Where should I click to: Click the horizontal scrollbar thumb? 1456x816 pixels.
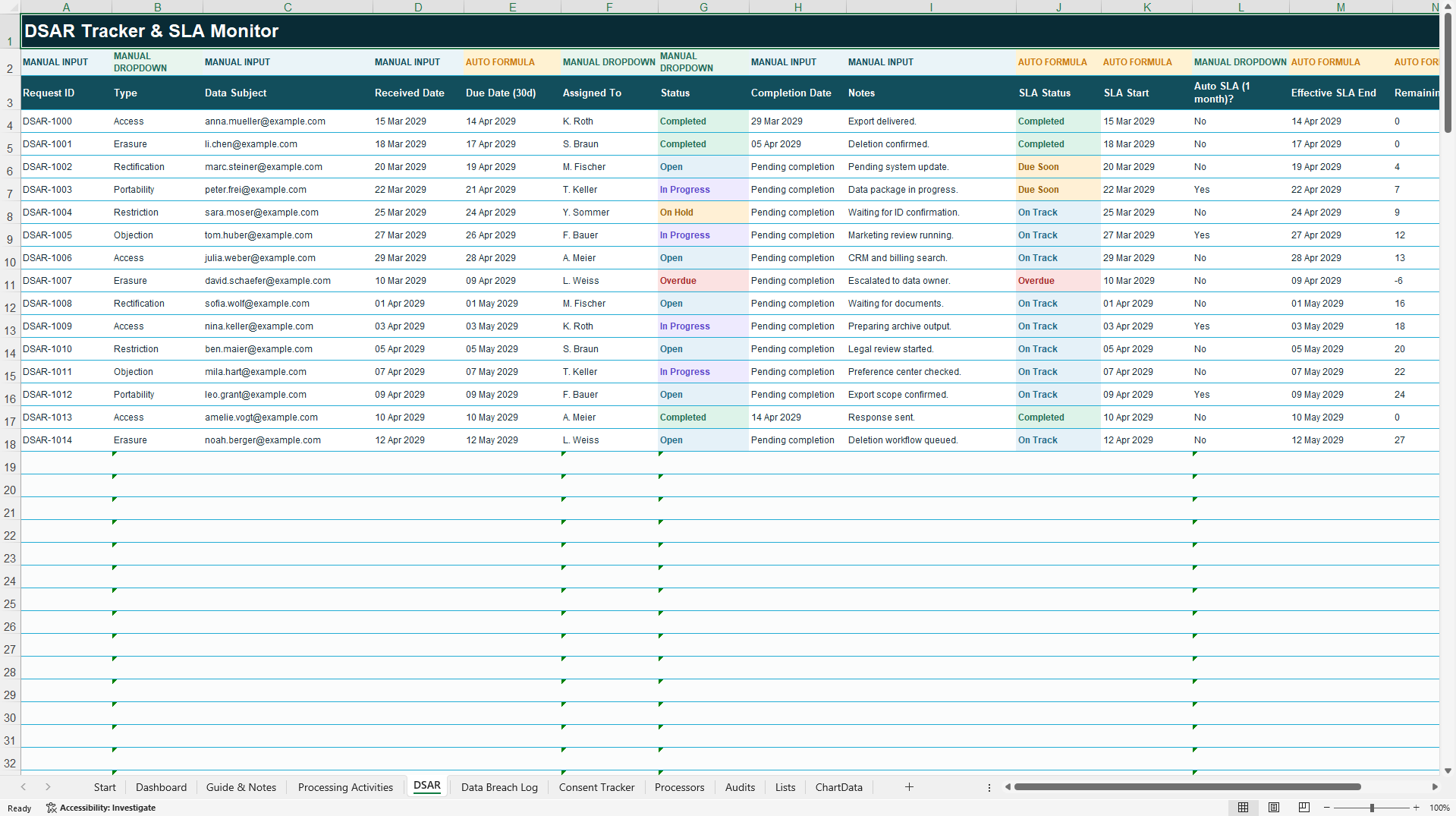1187,787
